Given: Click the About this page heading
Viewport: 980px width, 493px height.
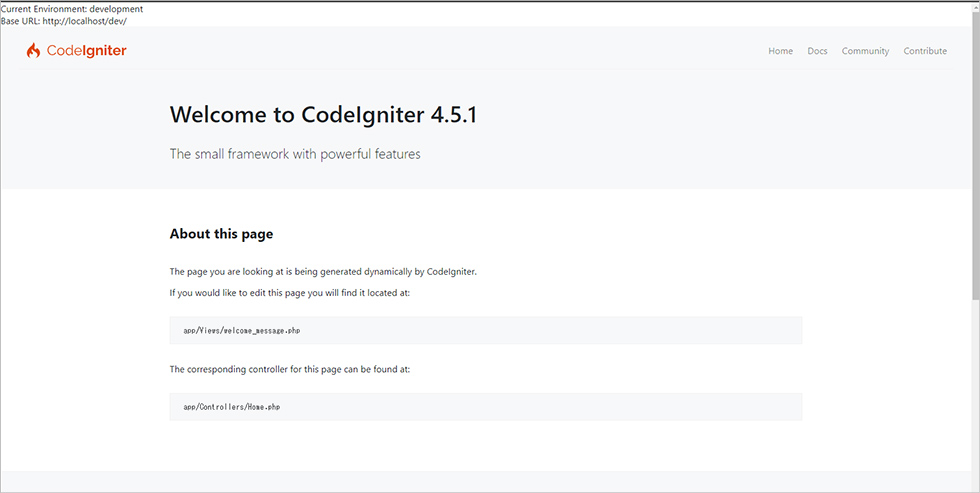Looking at the screenshot, I should [221, 234].
